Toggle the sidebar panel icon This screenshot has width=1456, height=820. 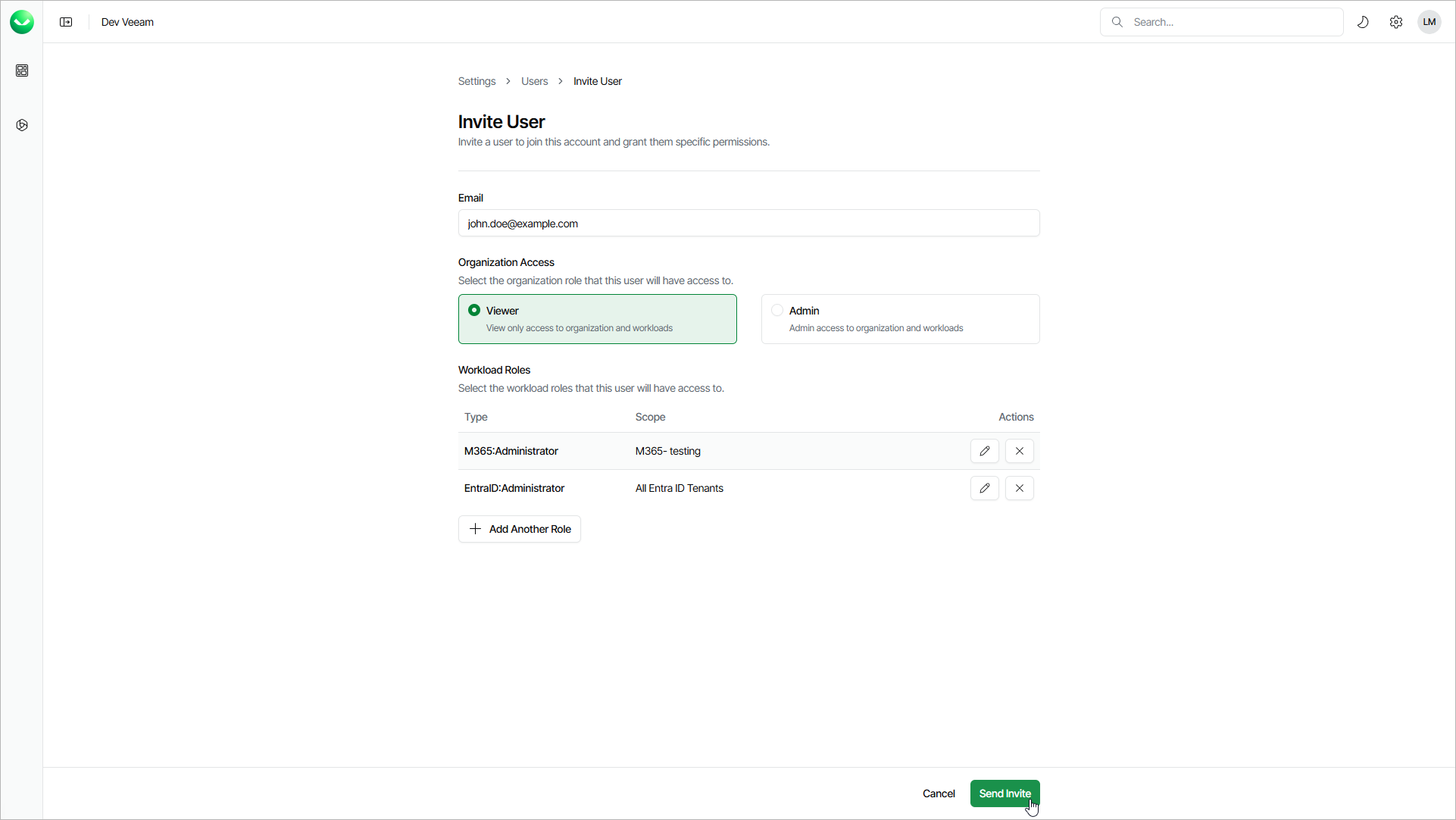tap(66, 22)
